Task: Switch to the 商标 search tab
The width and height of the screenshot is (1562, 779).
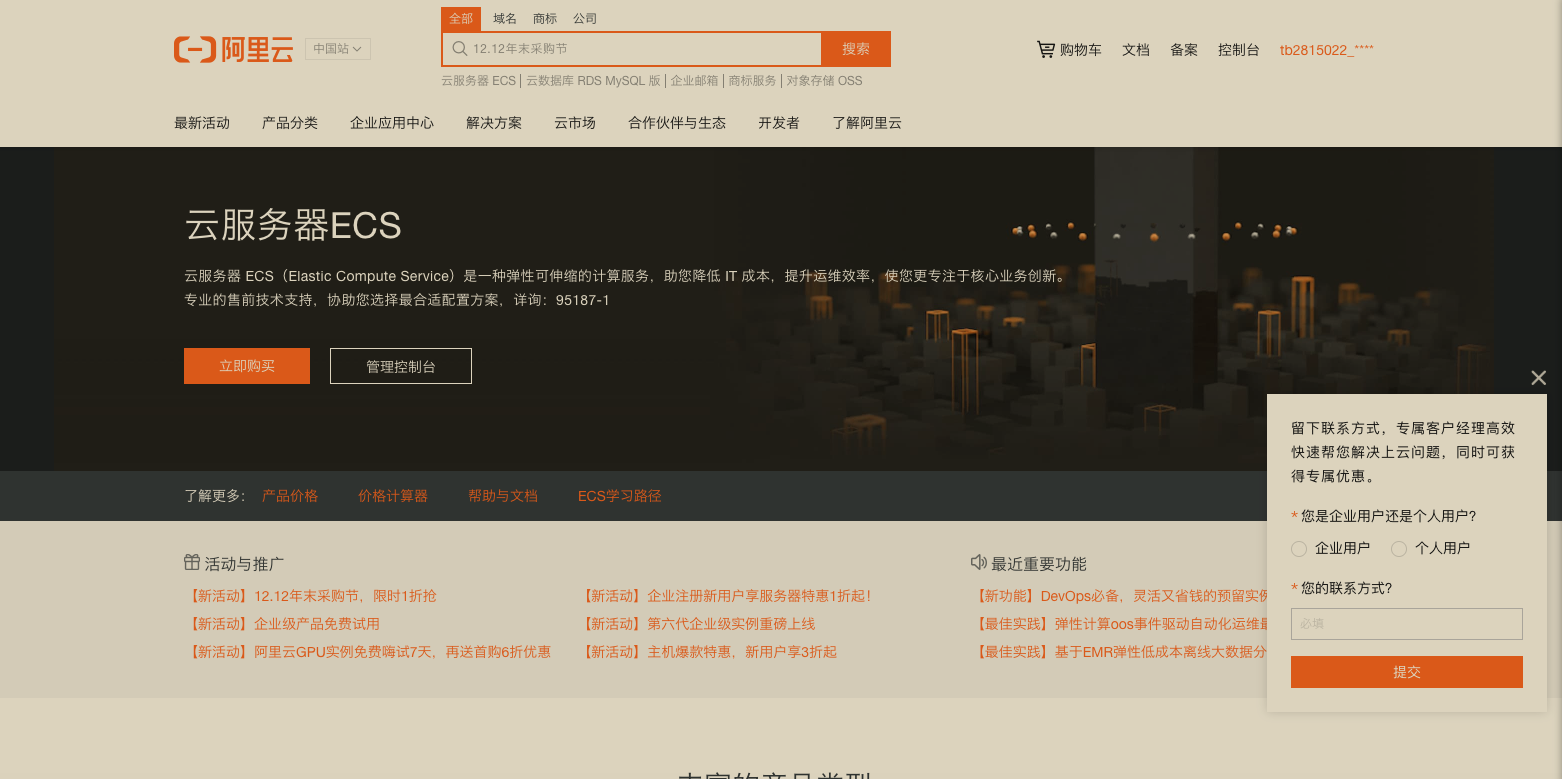Action: click(x=545, y=19)
